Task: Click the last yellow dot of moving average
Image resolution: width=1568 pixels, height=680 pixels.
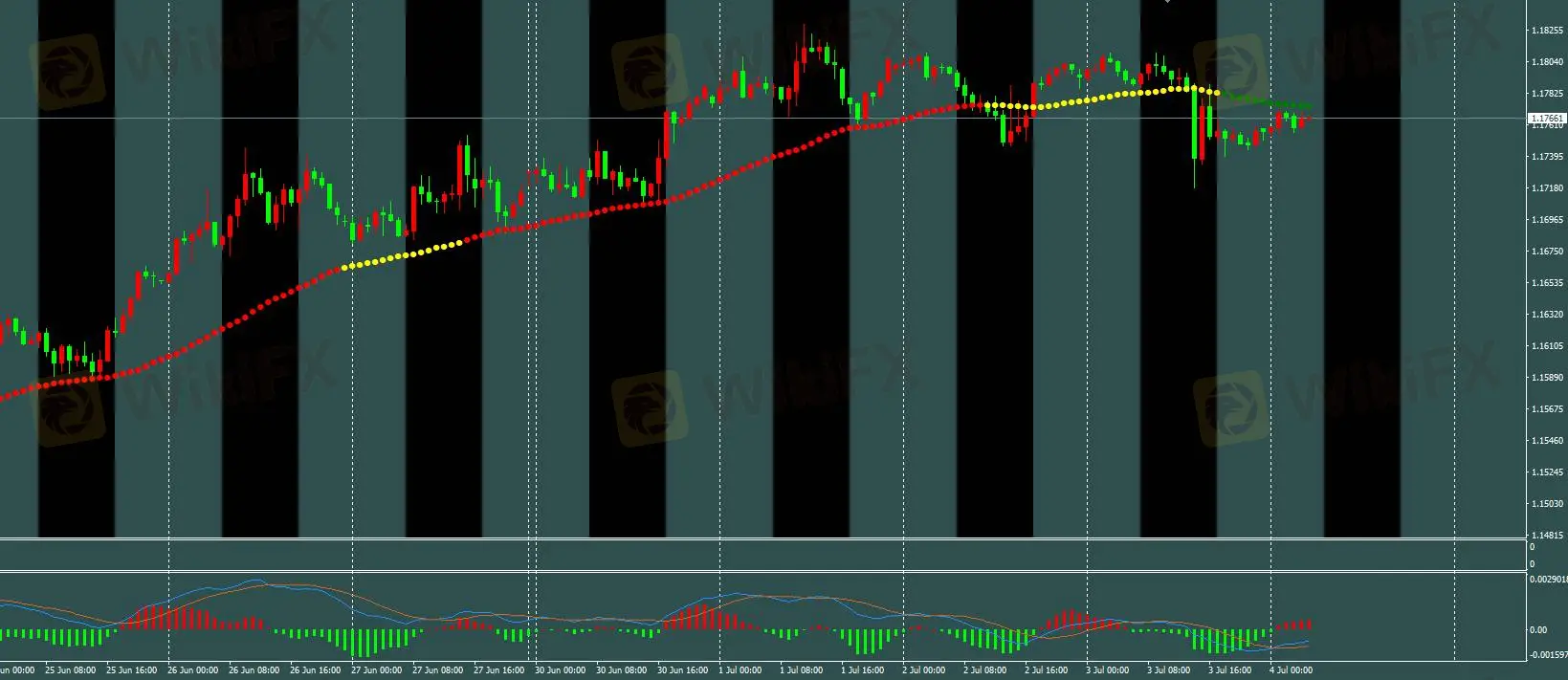Action: pos(1217,93)
